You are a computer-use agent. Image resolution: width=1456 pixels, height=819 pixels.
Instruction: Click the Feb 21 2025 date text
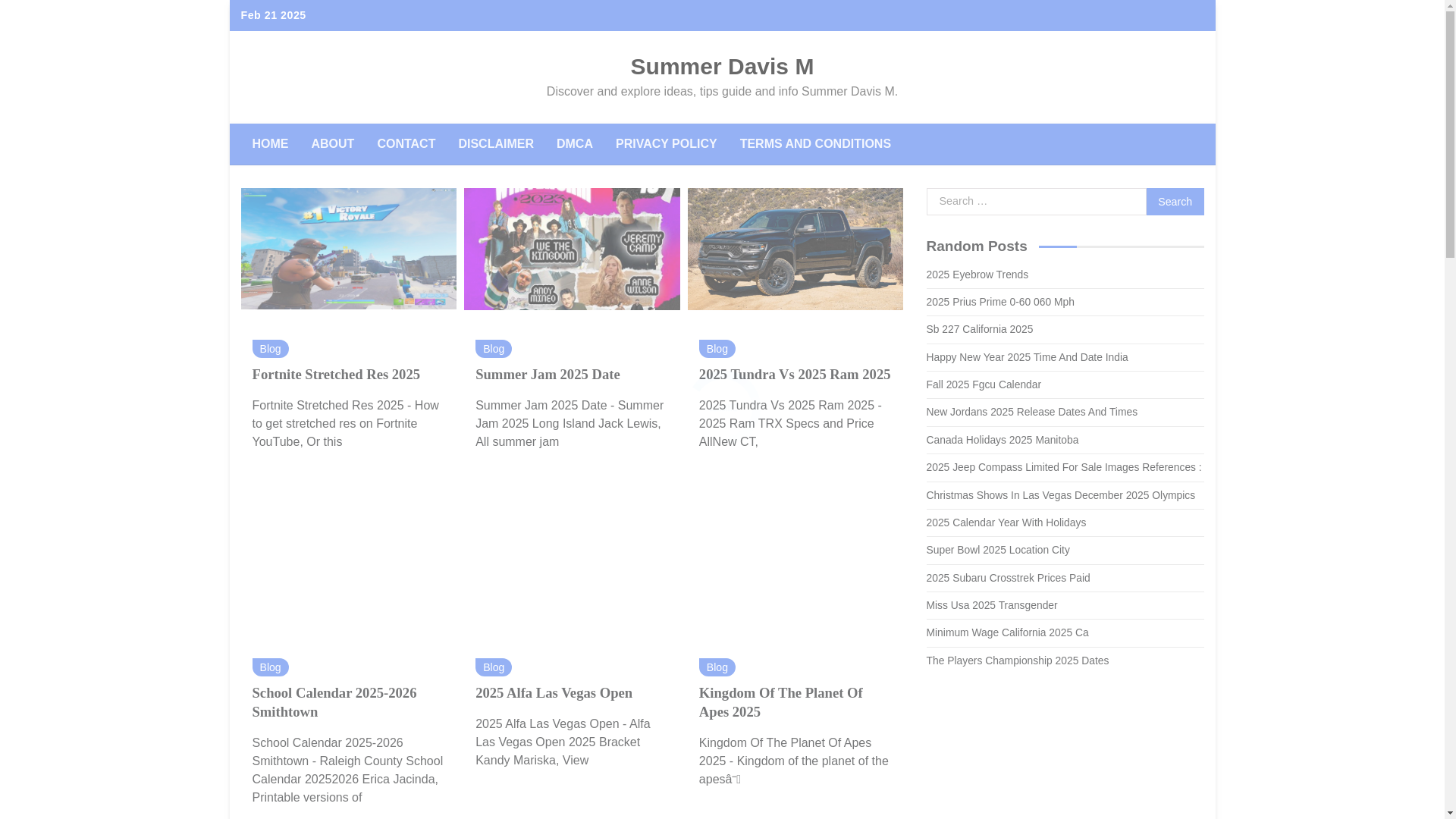[x=273, y=15]
